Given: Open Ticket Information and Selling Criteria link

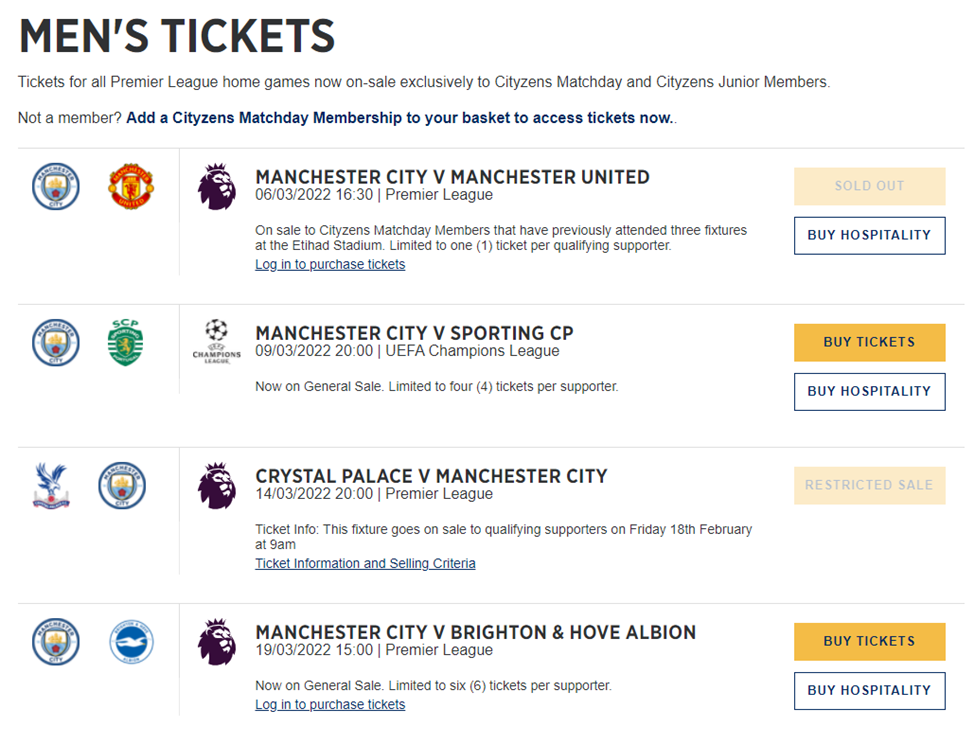Looking at the screenshot, I should point(365,563).
